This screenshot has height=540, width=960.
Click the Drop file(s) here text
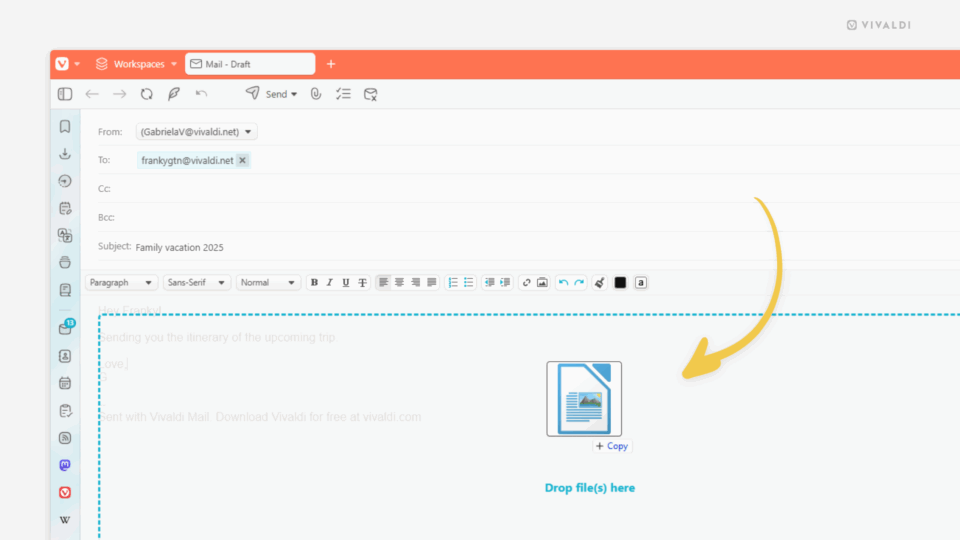pyautogui.click(x=590, y=488)
